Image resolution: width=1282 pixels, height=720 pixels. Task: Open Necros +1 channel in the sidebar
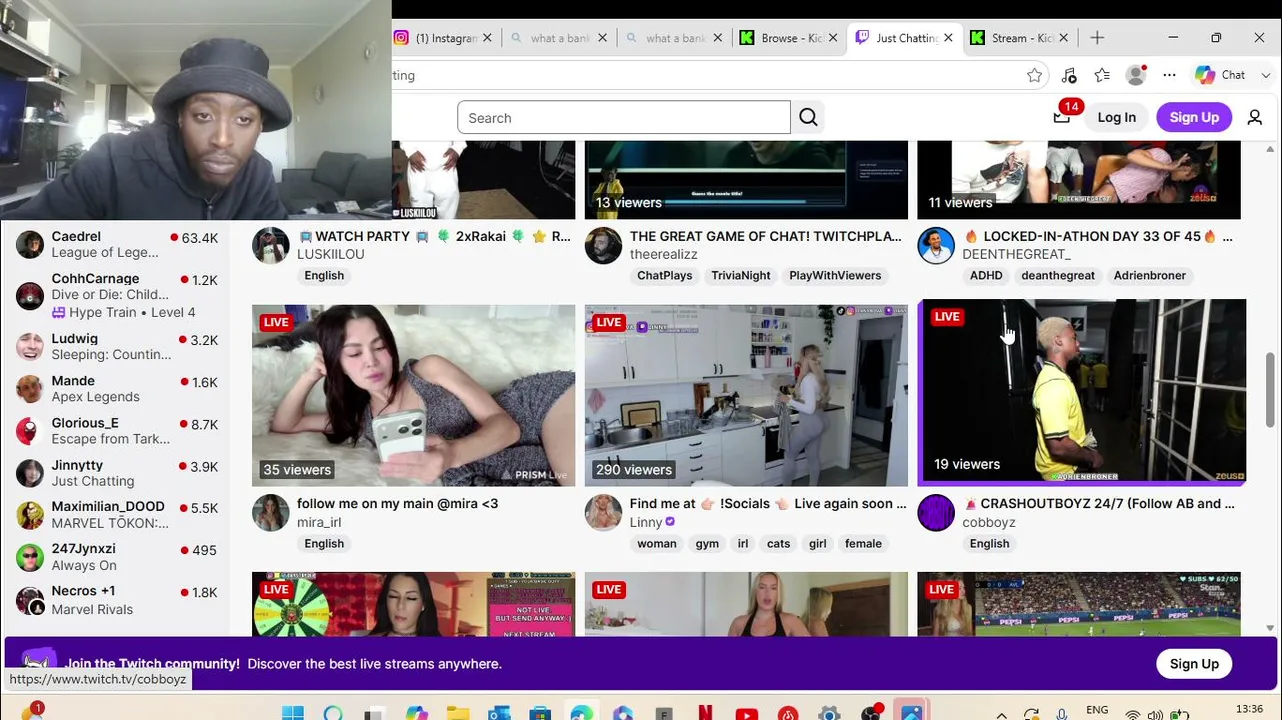[x=117, y=600]
